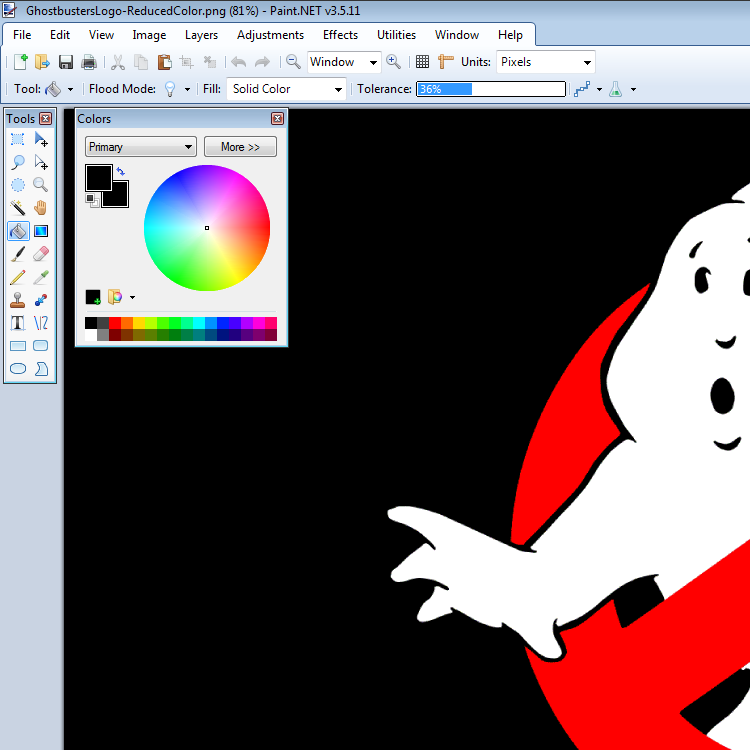Add current color to palette
The width and height of the screenshot is (750, 750).
click(x=93, y=297)
